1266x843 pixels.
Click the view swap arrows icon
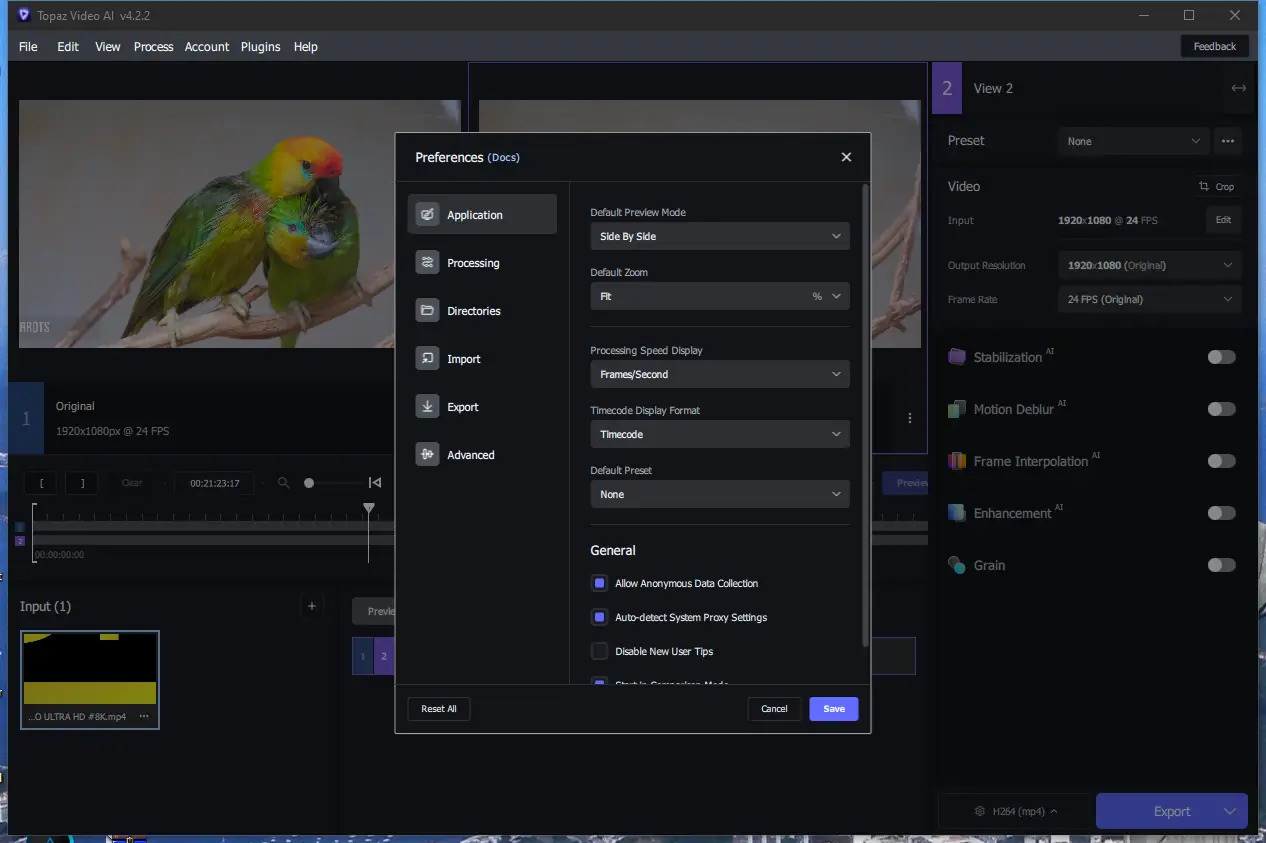tap(1239, 88)
